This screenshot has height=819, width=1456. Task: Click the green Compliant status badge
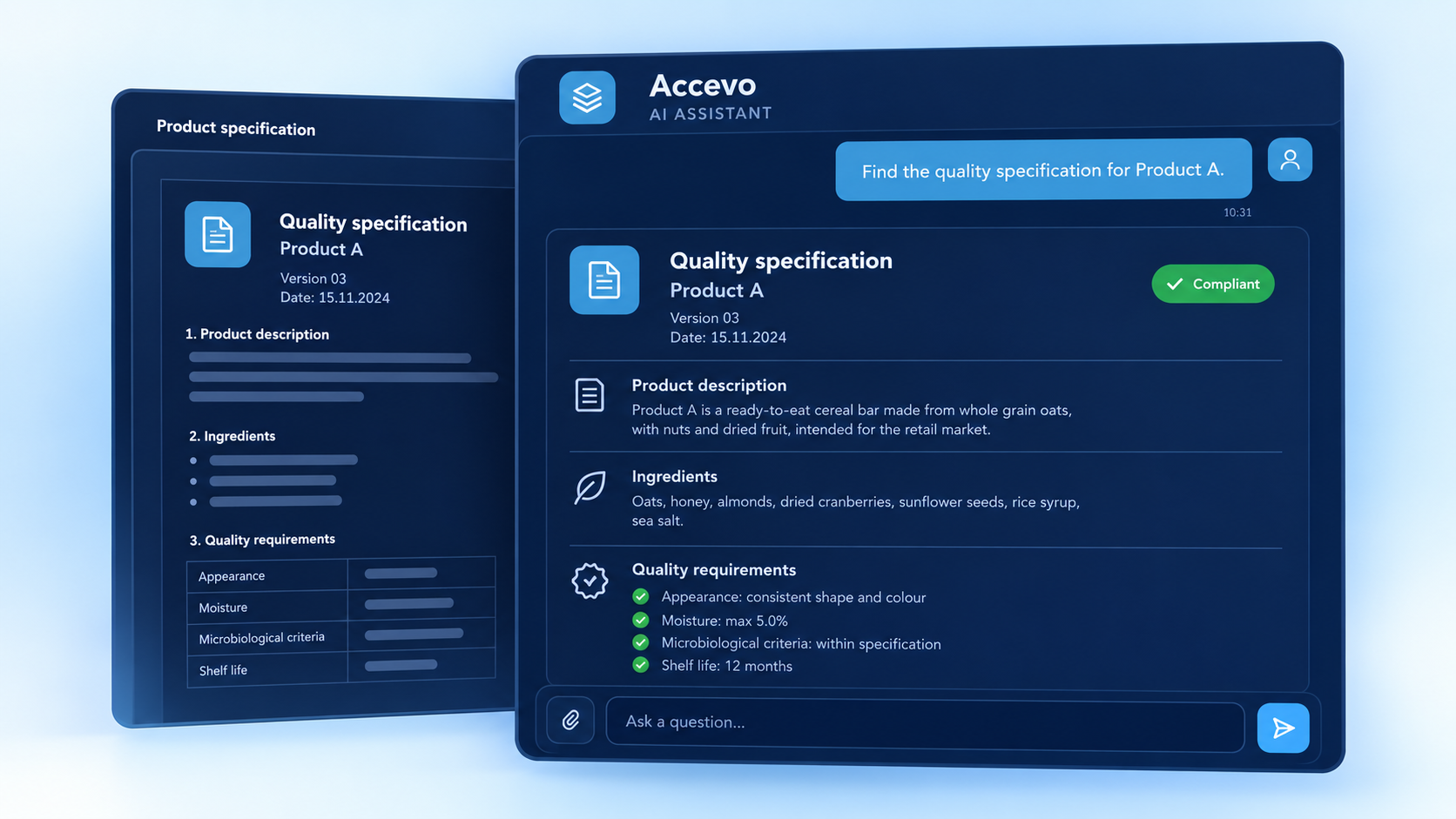coord(1213,284)
